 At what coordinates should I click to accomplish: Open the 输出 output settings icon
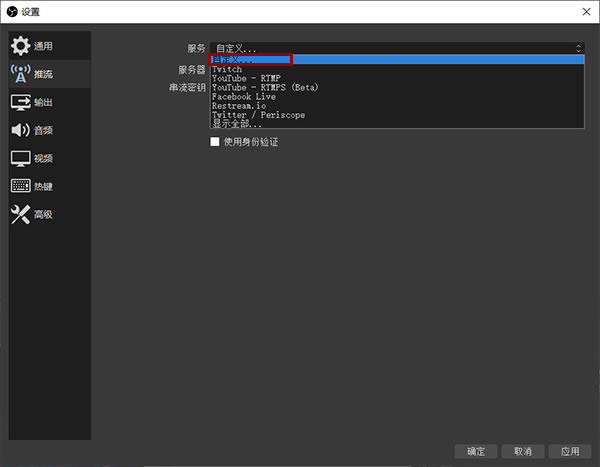(20, 102)
